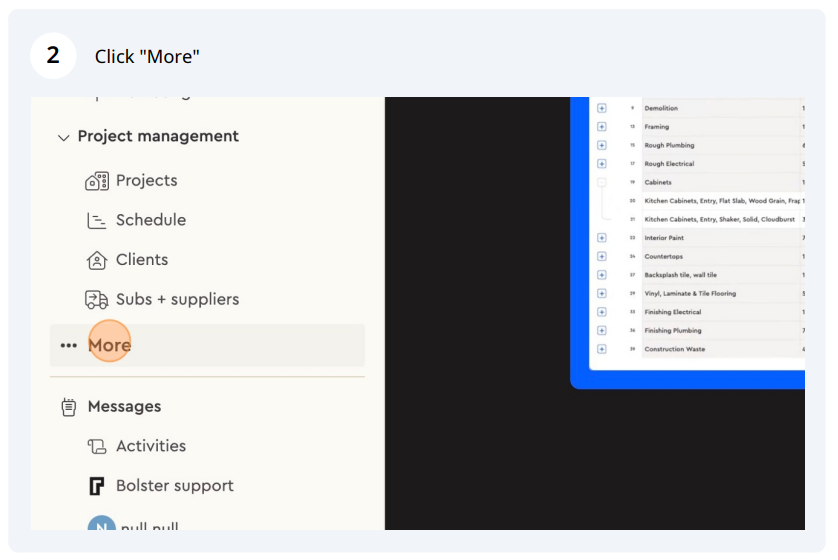Expand the Finishing Electrical row
Screen dimensions: 838x560
(x=602, y=312)
